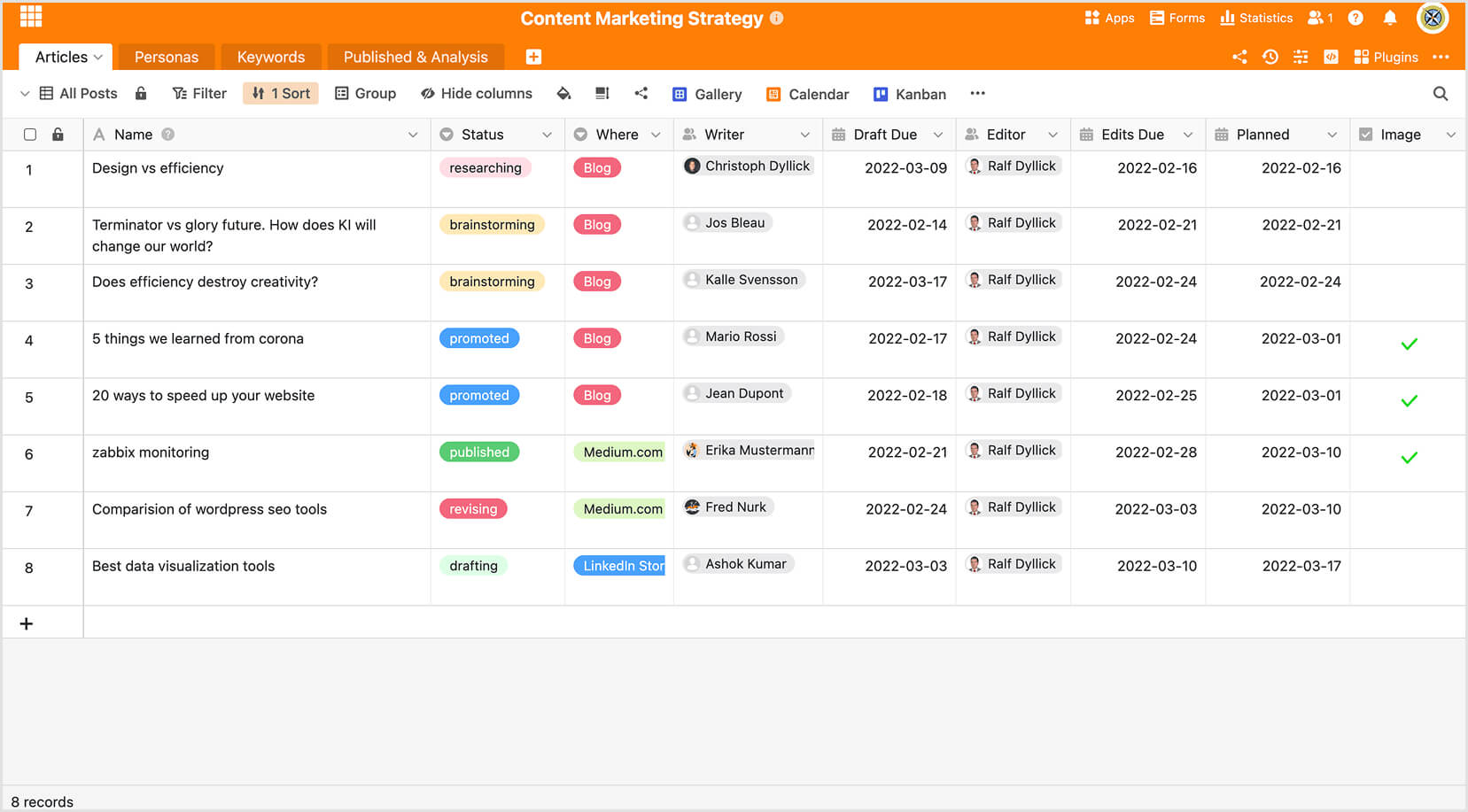Add a new table with plus icon
The width and height of the screenshot is (1468, 812).
(x=533, y=57)
